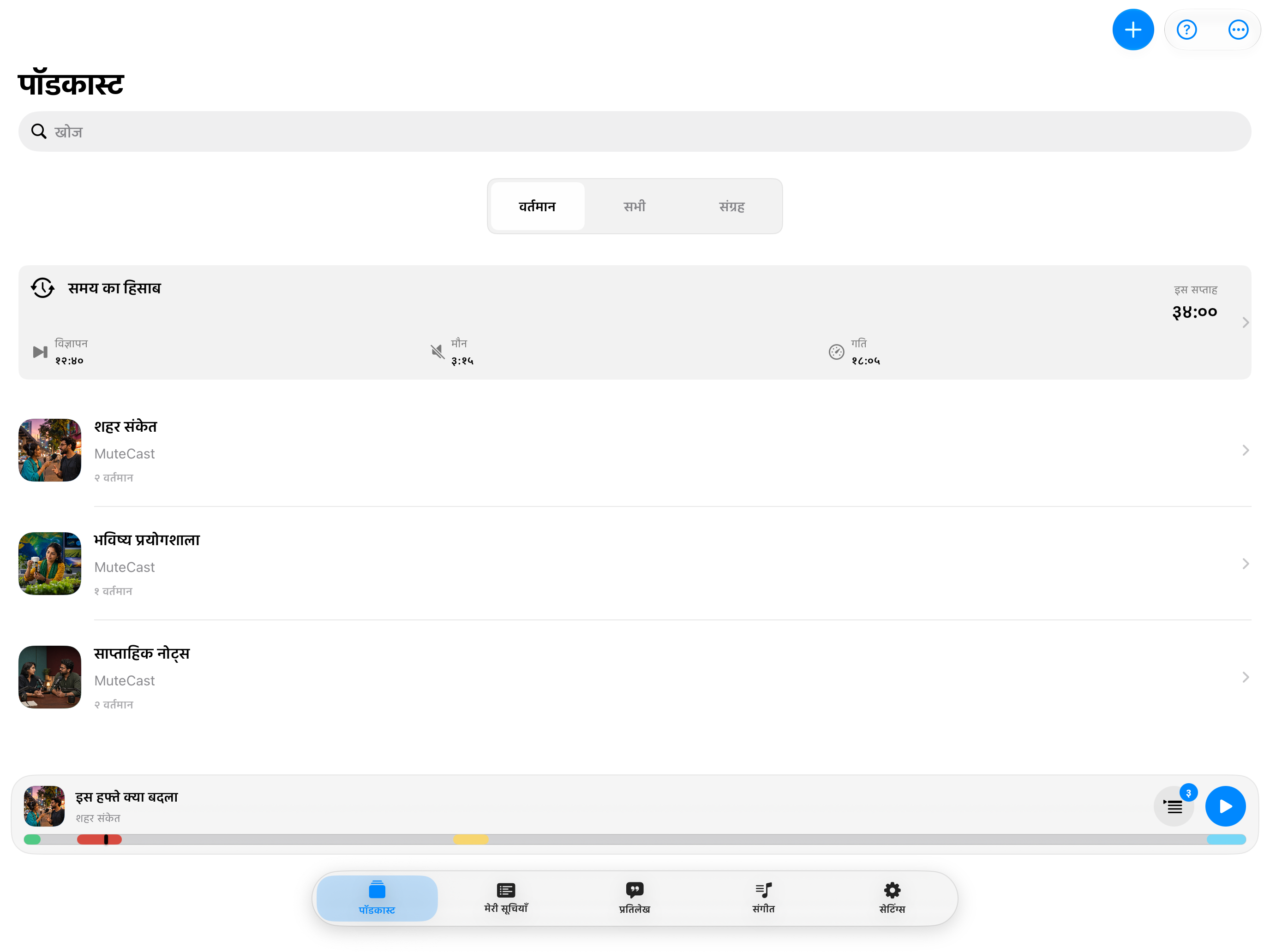Click the search magnifier icon
The width and height of the screenshot is (1270, 952).
(38, 131)
